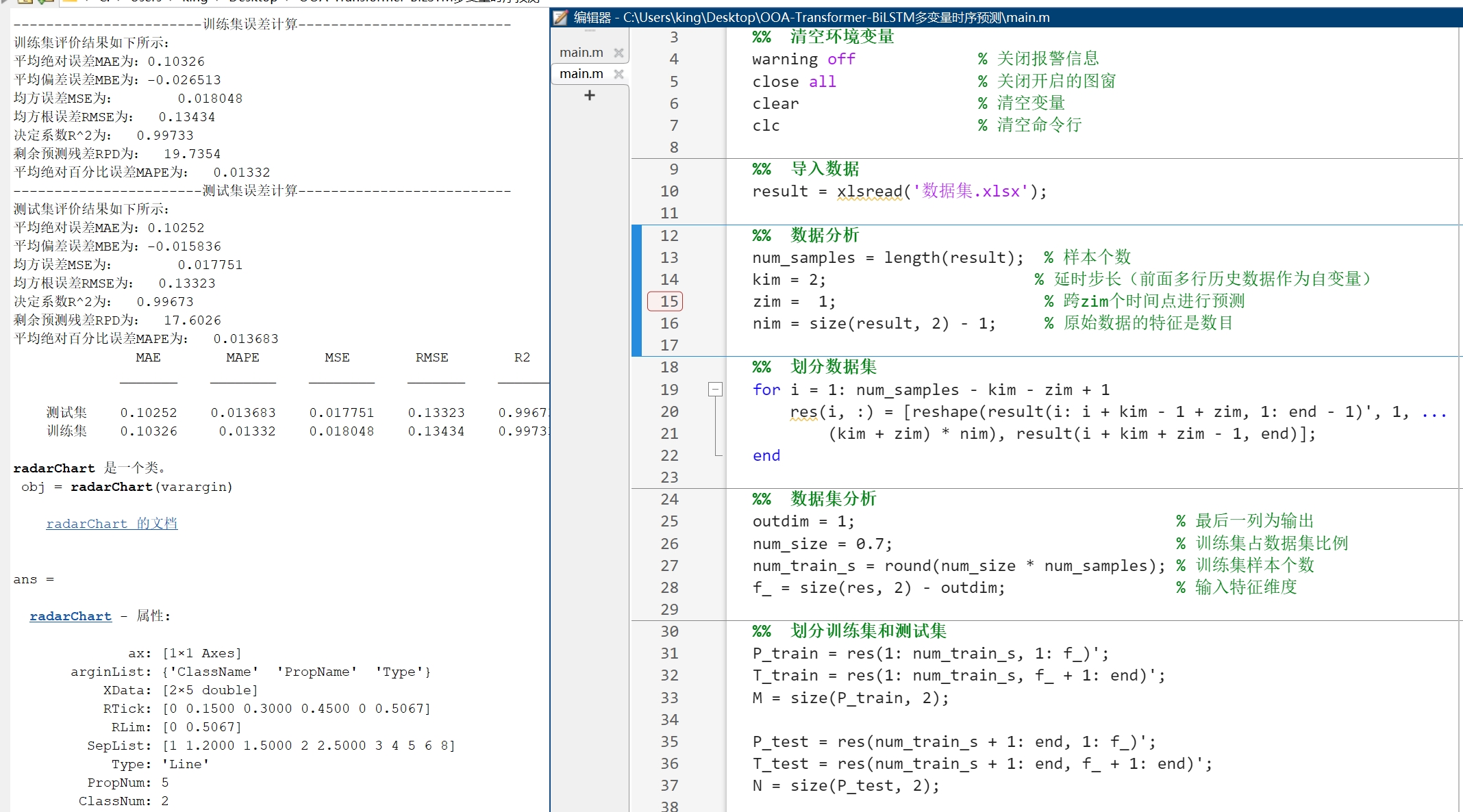
Task: Open radarChart link beside 属性
Action: click(71, 616)
